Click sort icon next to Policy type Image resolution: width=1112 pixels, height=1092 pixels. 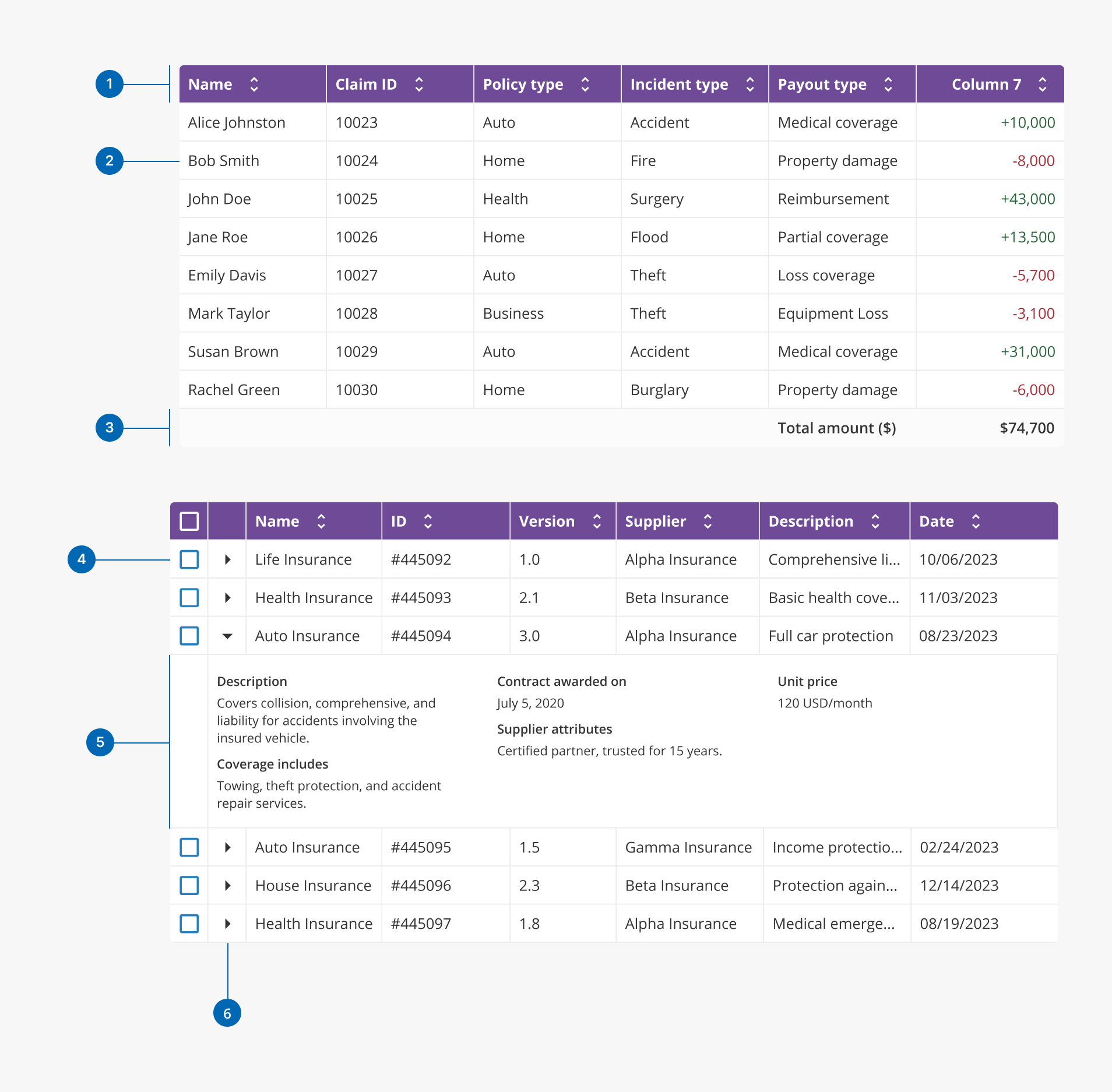pos(585,84)
